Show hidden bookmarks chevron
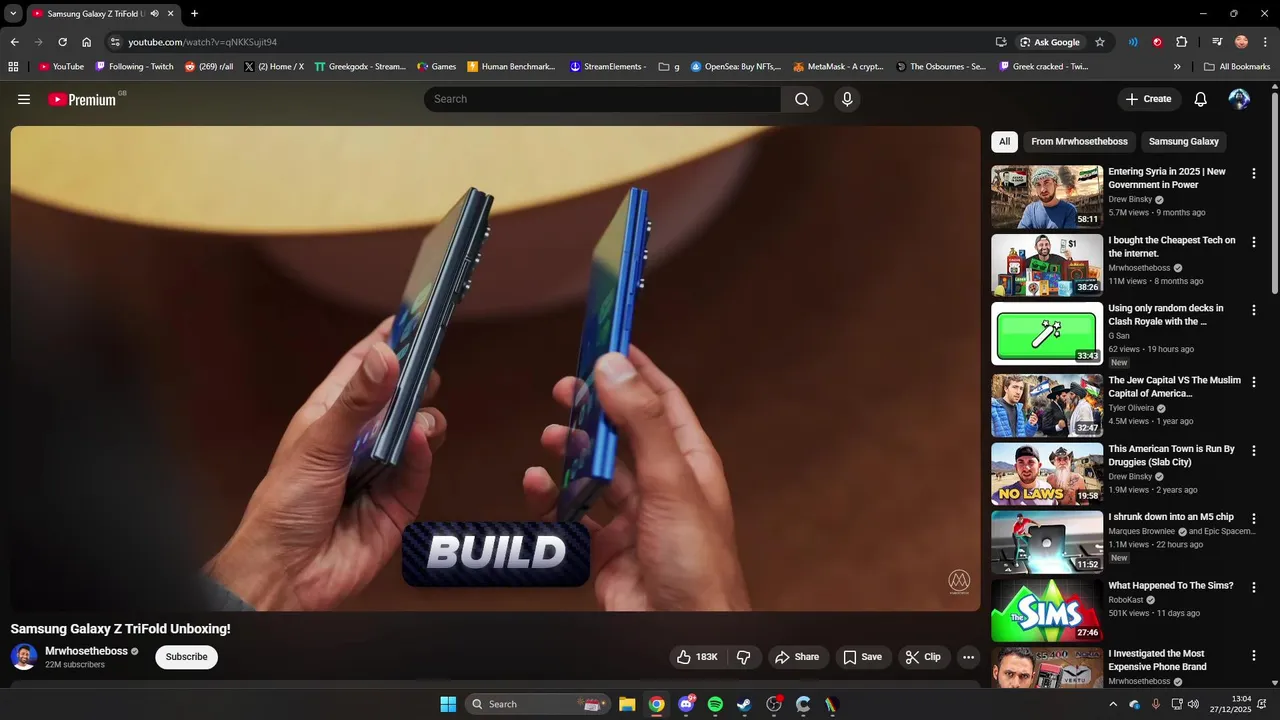This screenshot has height=720, width=1280. click(x=1177, y=67)
